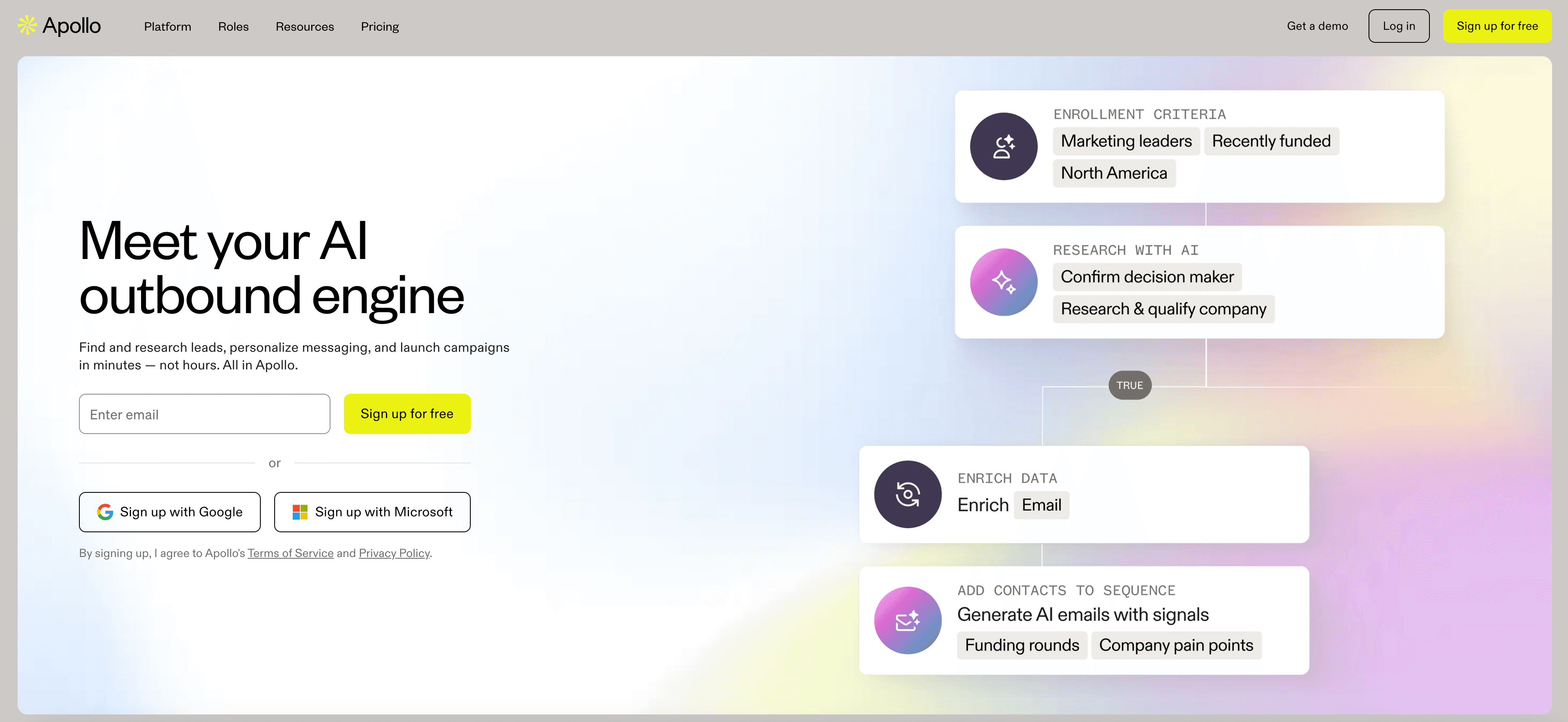Image resolution: width=1568 pixels, height=722 pixels.
Task: Click the Log in button
Action: (x=1398, y=26)
